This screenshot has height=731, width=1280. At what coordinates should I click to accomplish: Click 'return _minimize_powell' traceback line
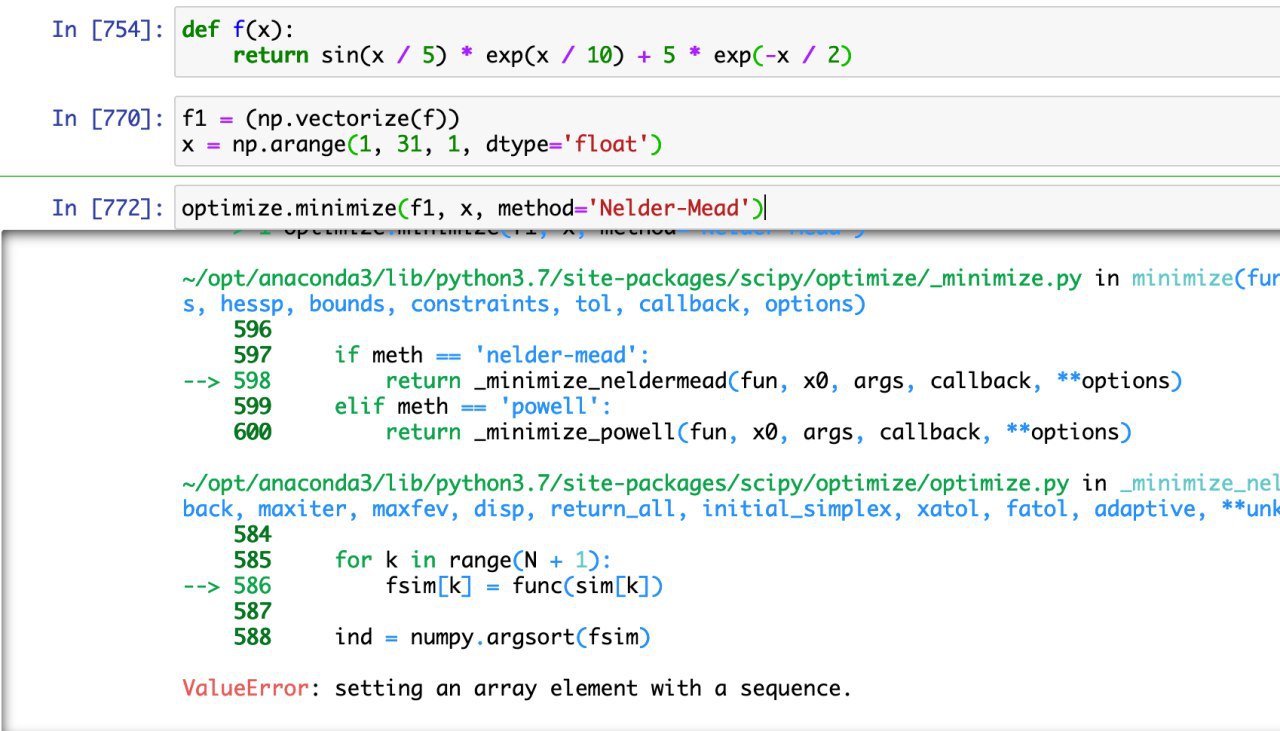point(757,432)
